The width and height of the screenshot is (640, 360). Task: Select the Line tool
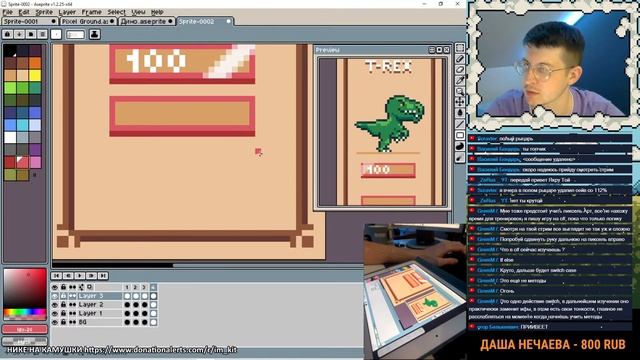460,124
